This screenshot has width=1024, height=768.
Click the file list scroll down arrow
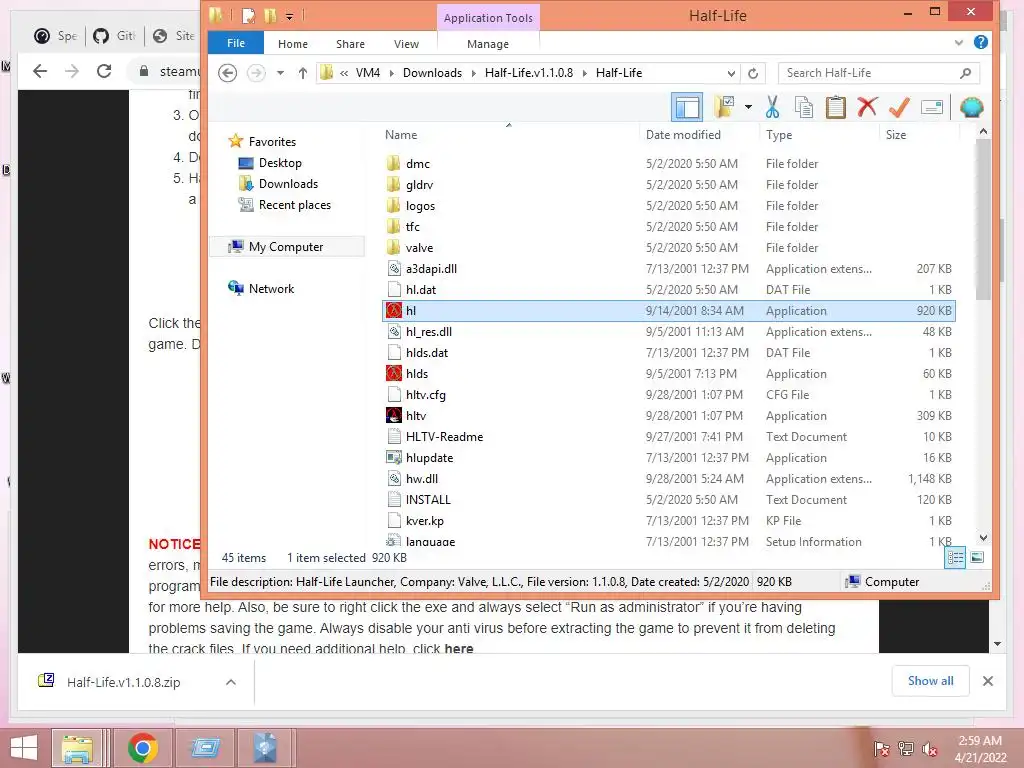click(984, 538)
